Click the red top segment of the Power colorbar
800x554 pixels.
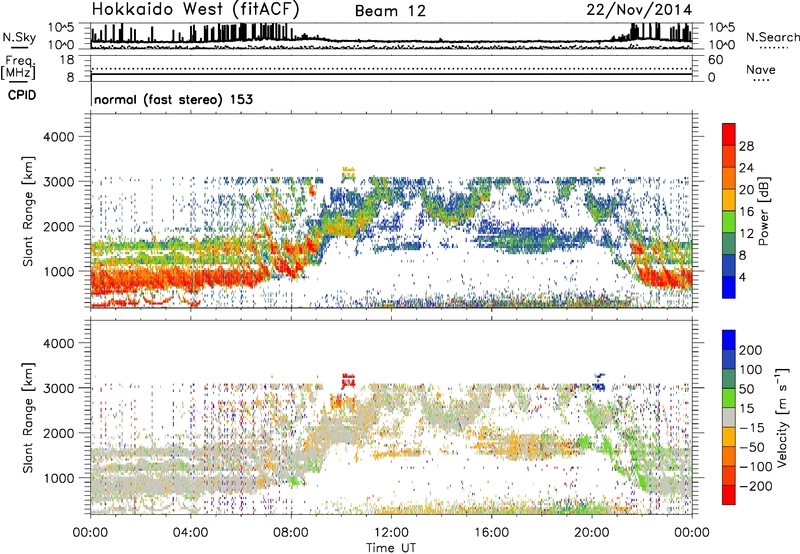pyautogui.click(x=729, y=135)
